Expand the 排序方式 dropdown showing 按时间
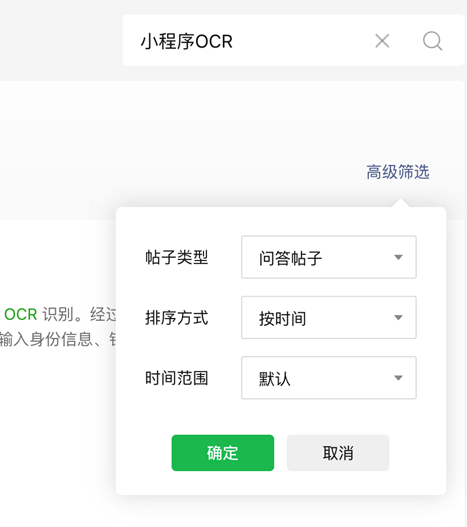Viewport: 467px width, 527px height. [x=329, y=317]
